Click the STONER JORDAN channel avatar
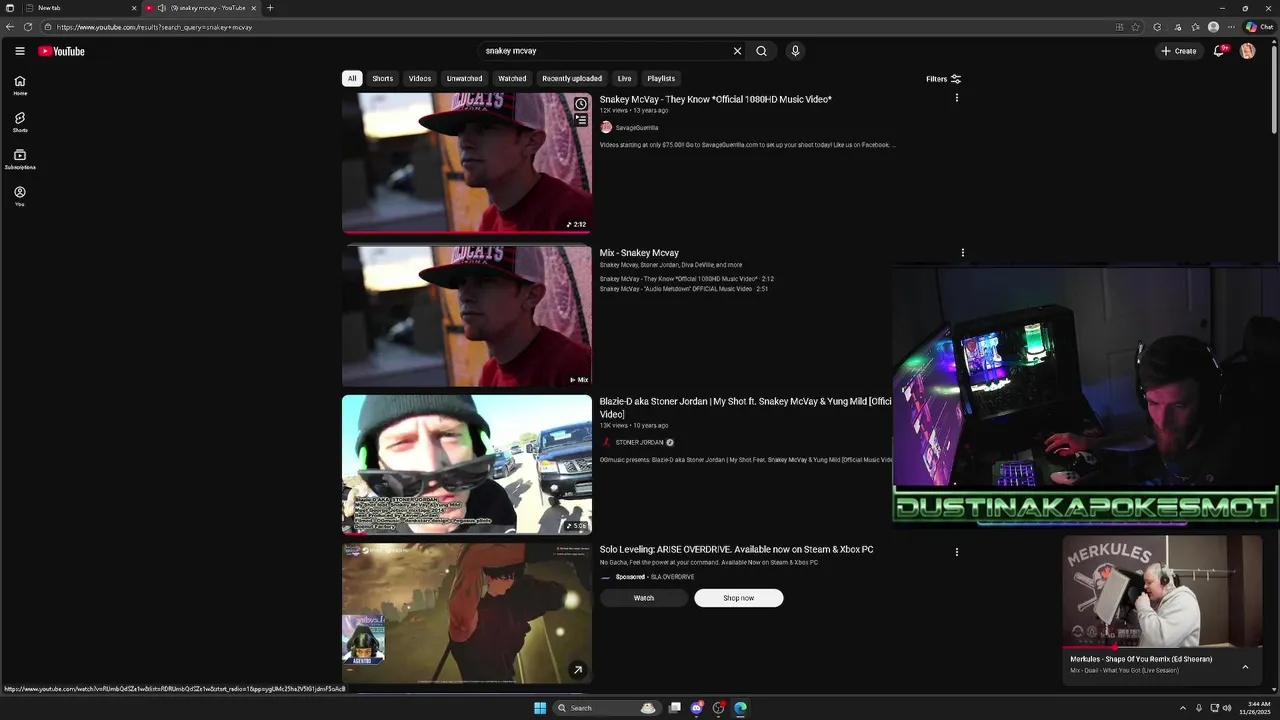This screenshot has width=1280, height=720. coord(606,442)
